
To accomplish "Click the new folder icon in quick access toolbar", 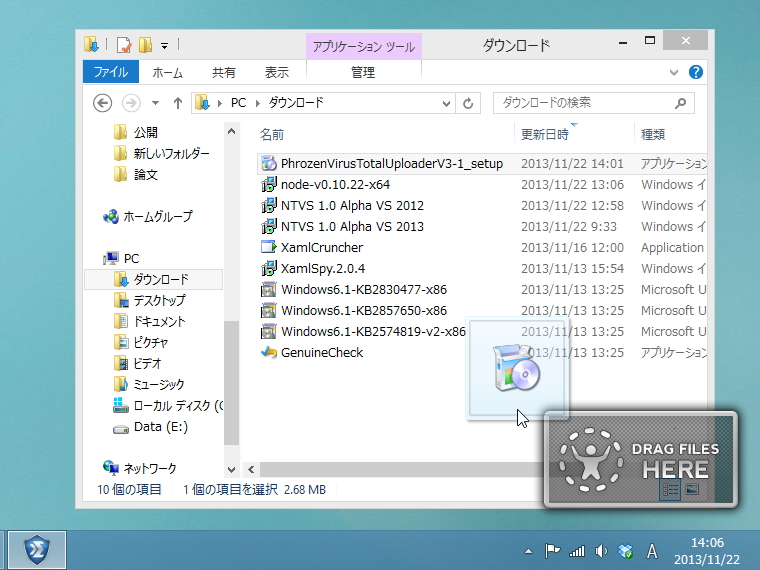I will click(x=145, y=45).
